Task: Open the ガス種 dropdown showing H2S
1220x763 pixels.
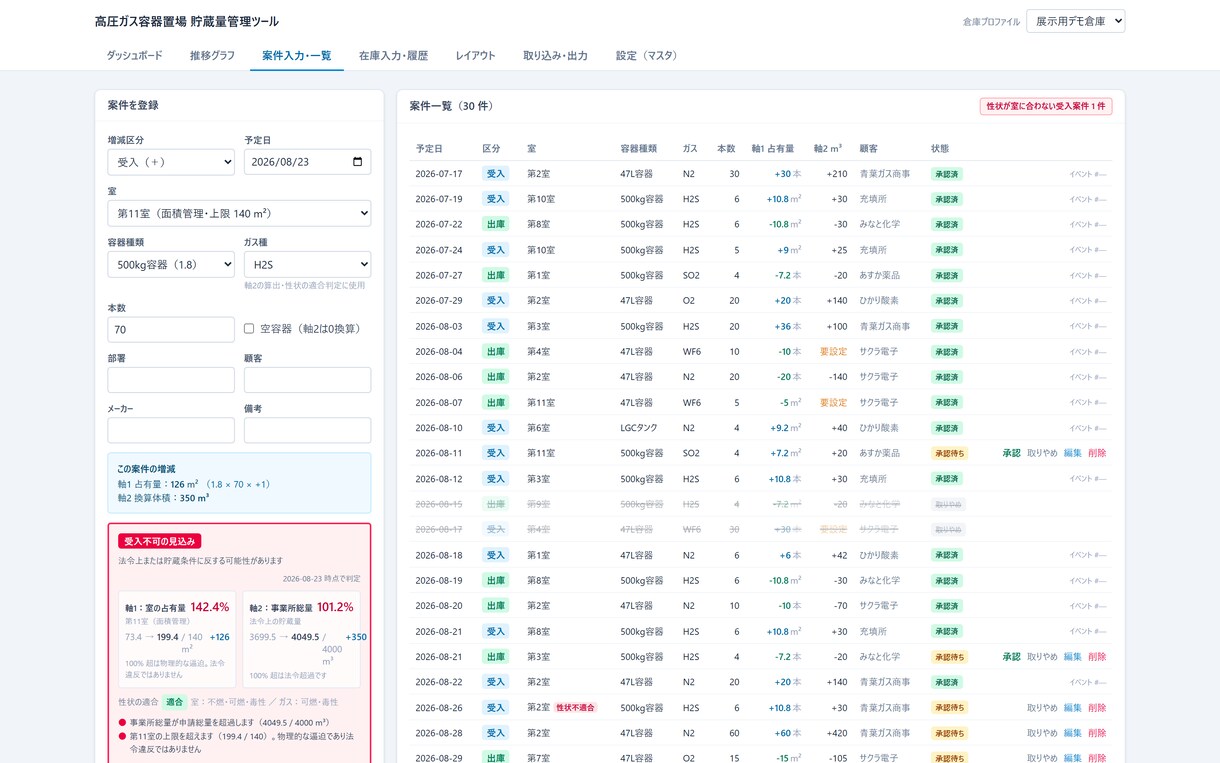Action: point(307,264)
